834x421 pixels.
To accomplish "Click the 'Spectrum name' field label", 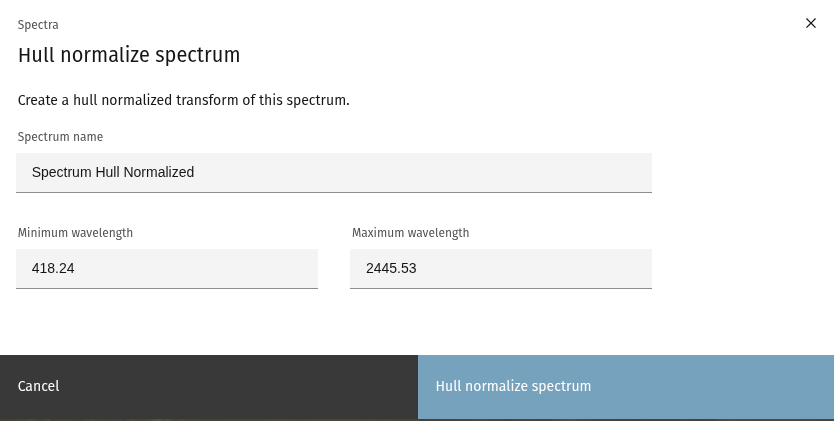I will coord(60,137).
